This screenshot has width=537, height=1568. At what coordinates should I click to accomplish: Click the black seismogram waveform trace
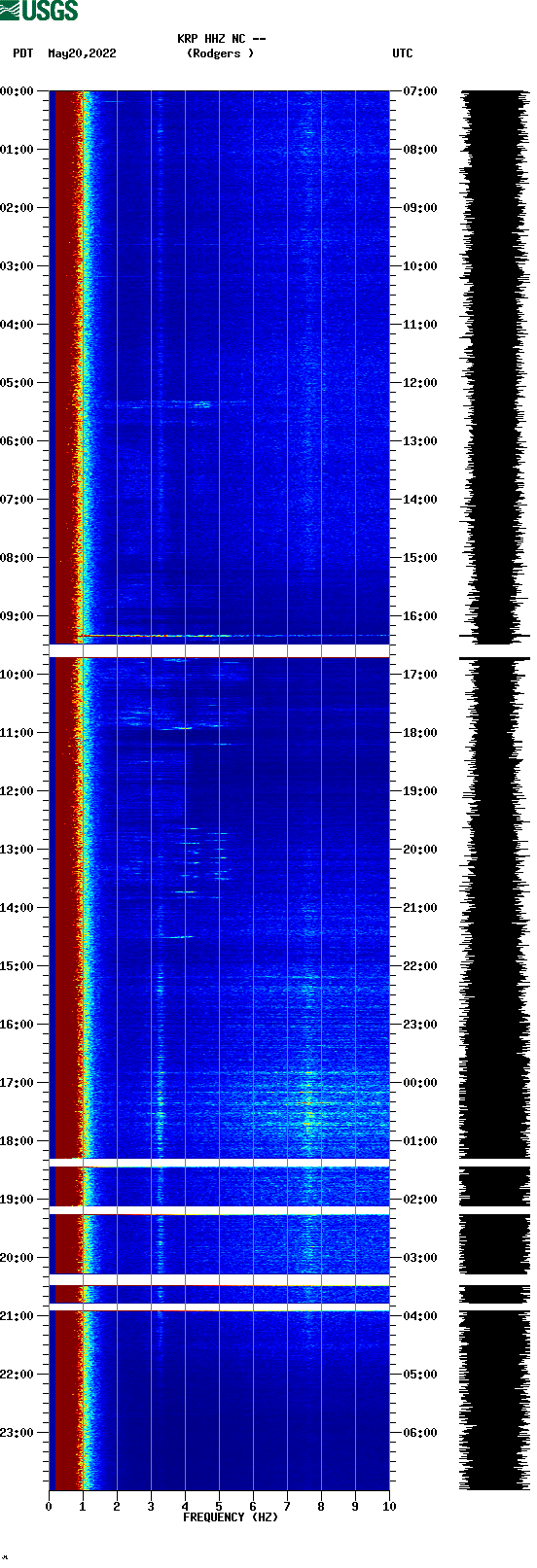tap(494, 789)
